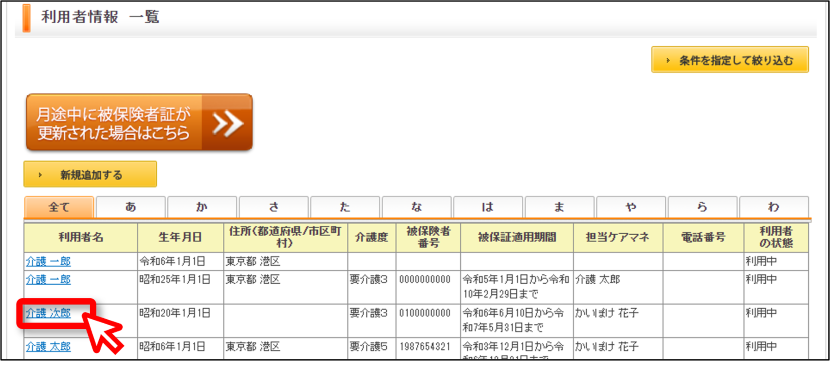Switch to the ま tab

click(560, 207)
